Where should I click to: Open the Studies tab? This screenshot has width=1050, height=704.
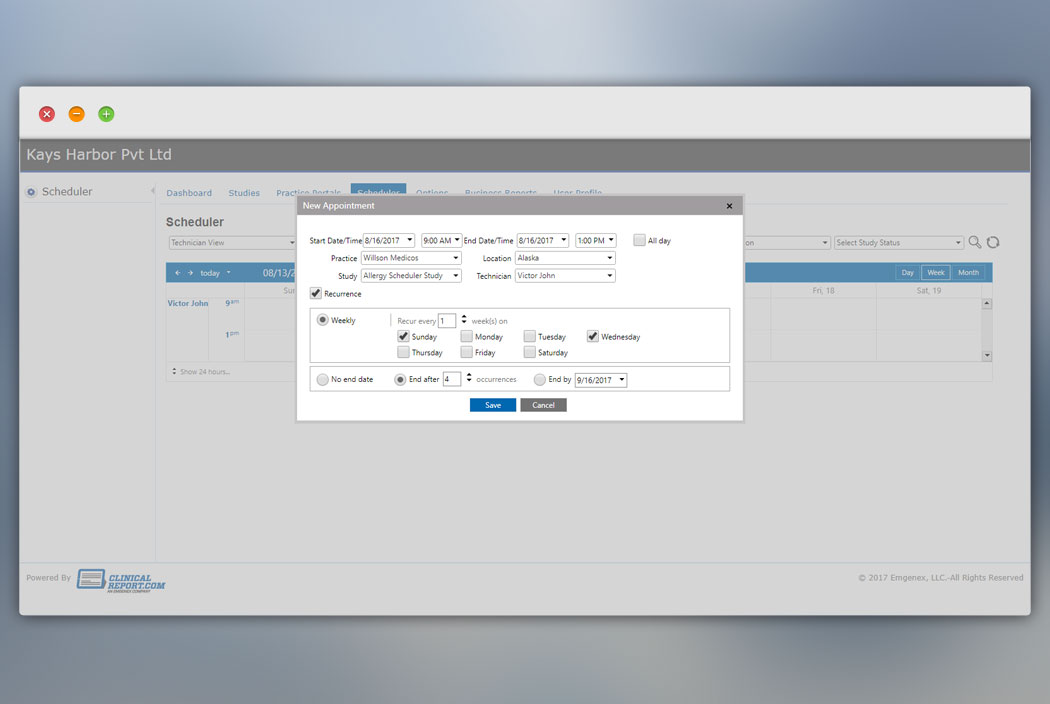coord(244,193)
